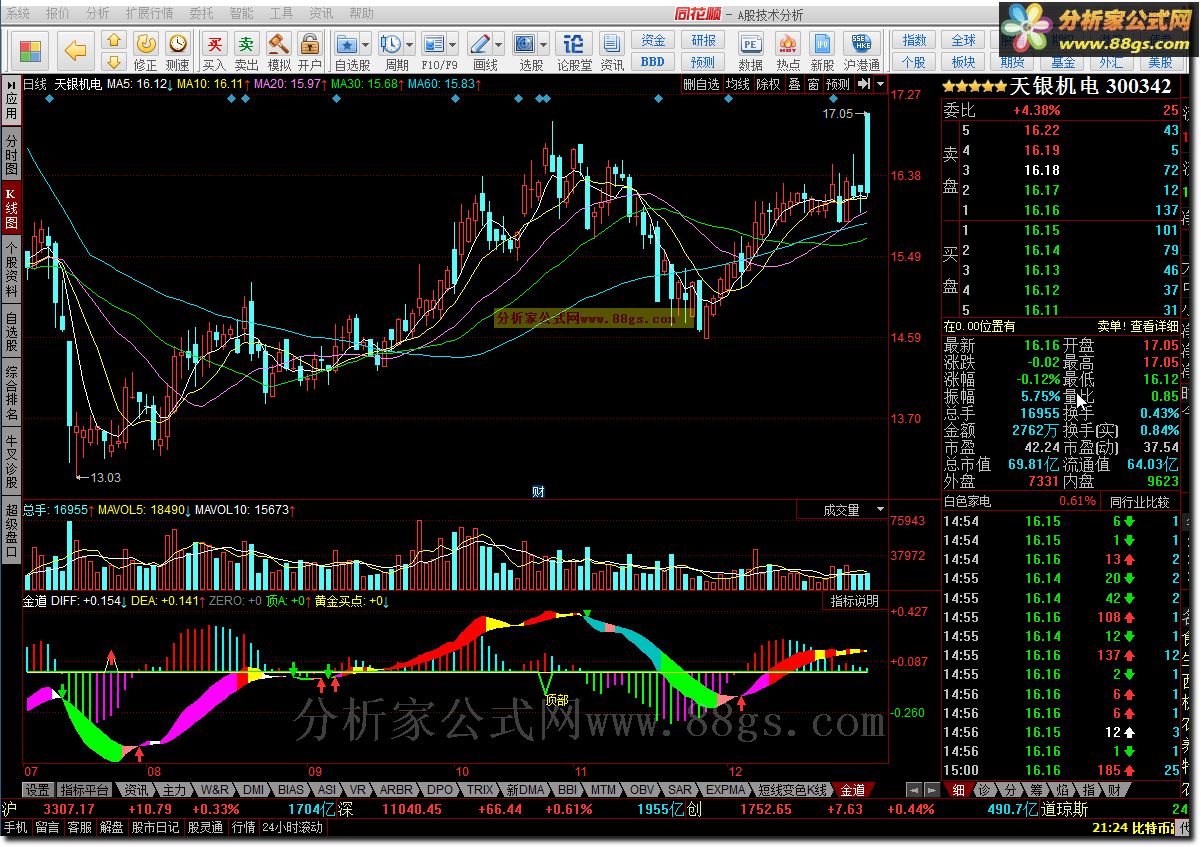The height and width of the screenshot is (847, 1201).
Task: Expand the 画线 dropdown arrow
Action: (x=499, y=44)
